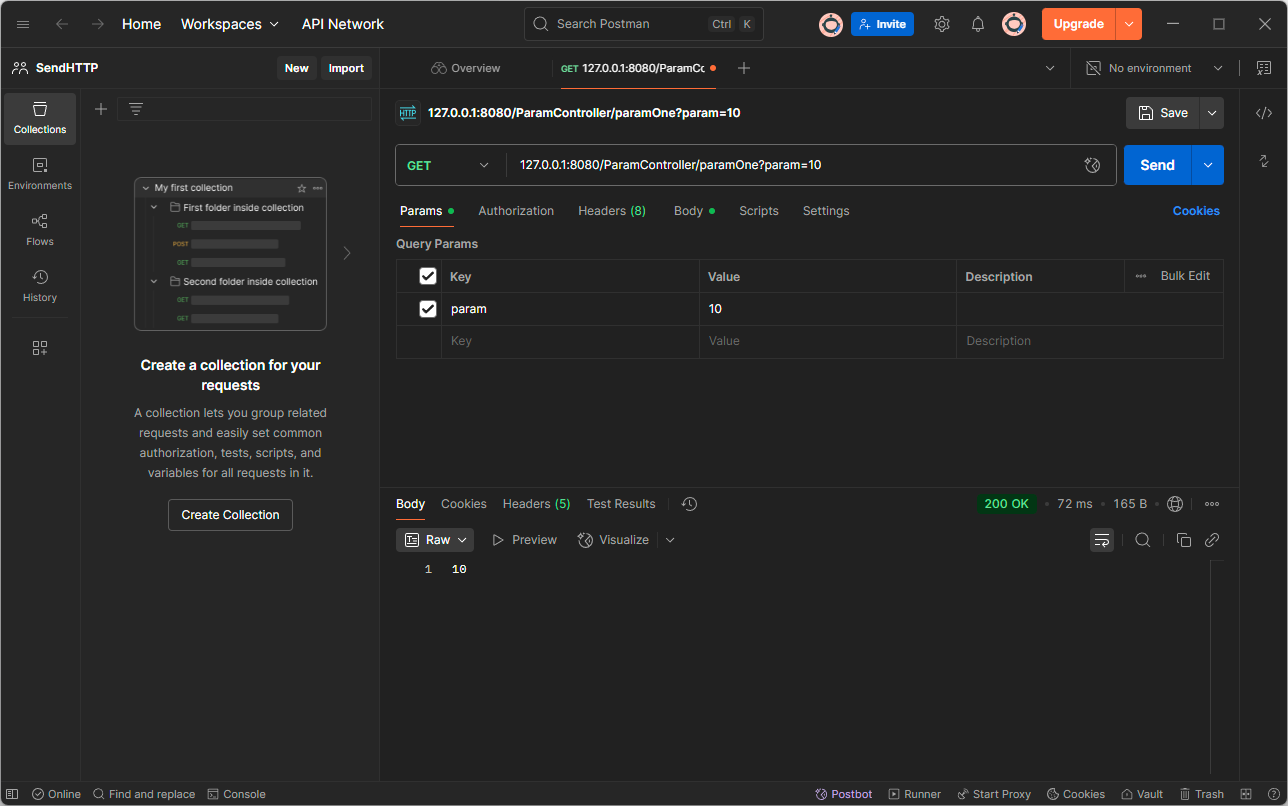Open the tabs overflow chevron
This screenshot has height=806, width=1288.
pos(1050,68)
